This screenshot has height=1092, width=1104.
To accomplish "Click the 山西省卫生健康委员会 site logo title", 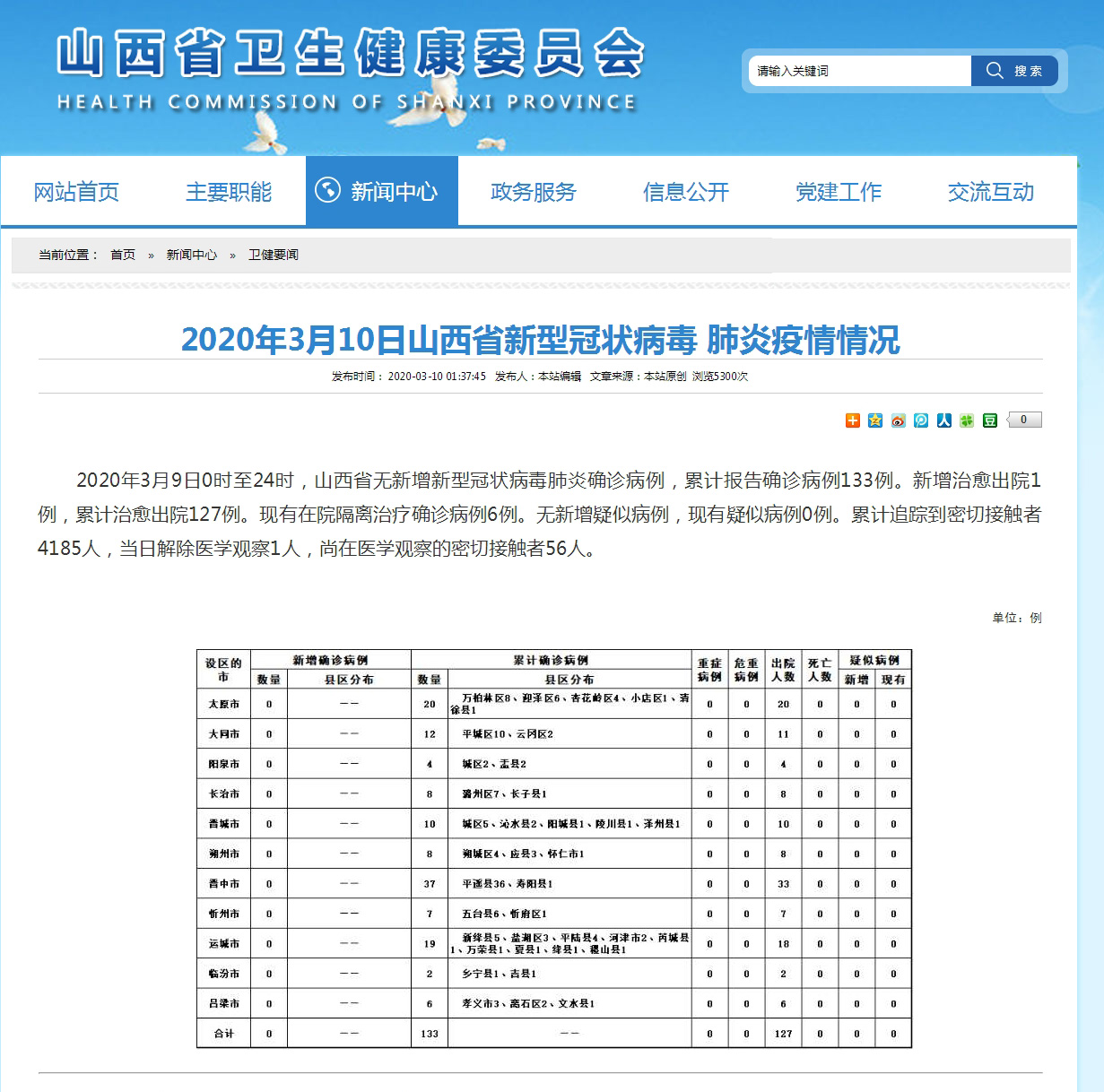I will 350,53.
